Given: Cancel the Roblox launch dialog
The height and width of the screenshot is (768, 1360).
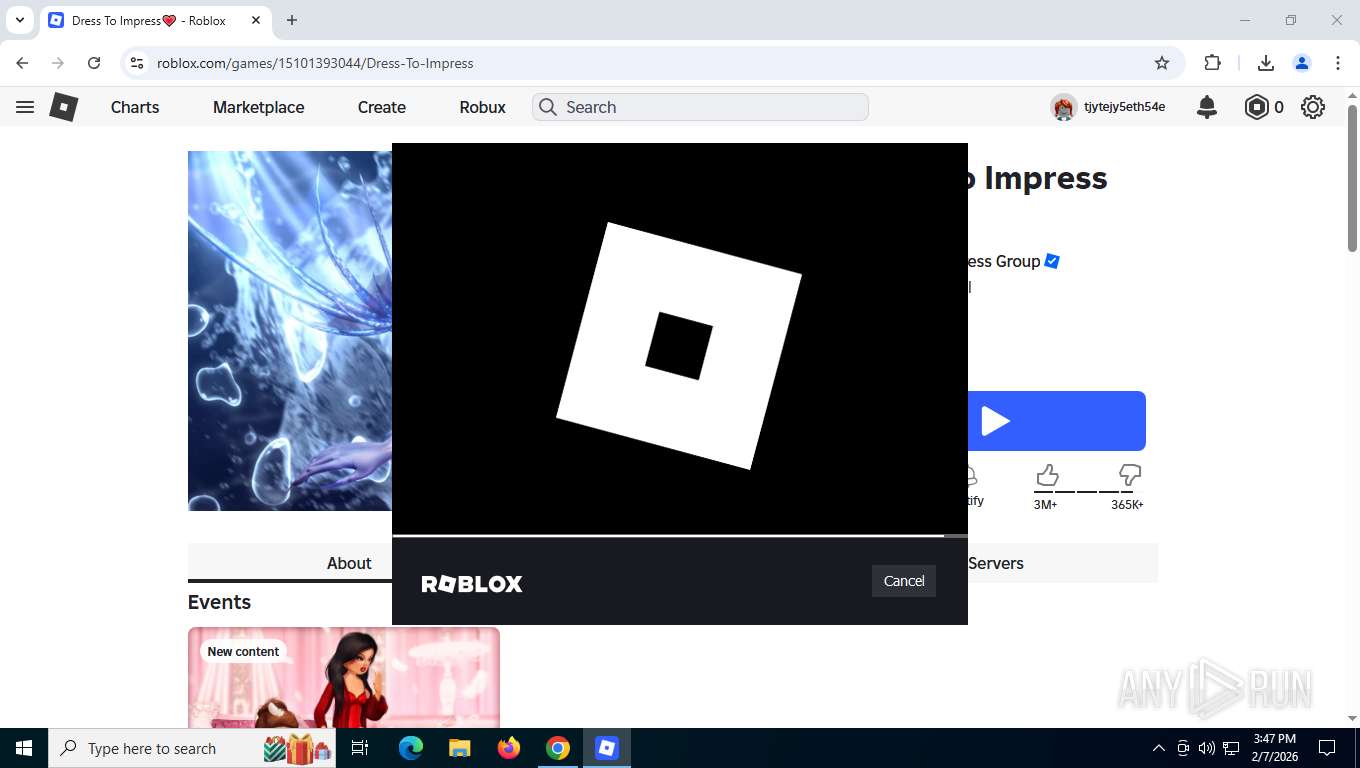Looking at the screenshot, I should click(x=904, y=581).
